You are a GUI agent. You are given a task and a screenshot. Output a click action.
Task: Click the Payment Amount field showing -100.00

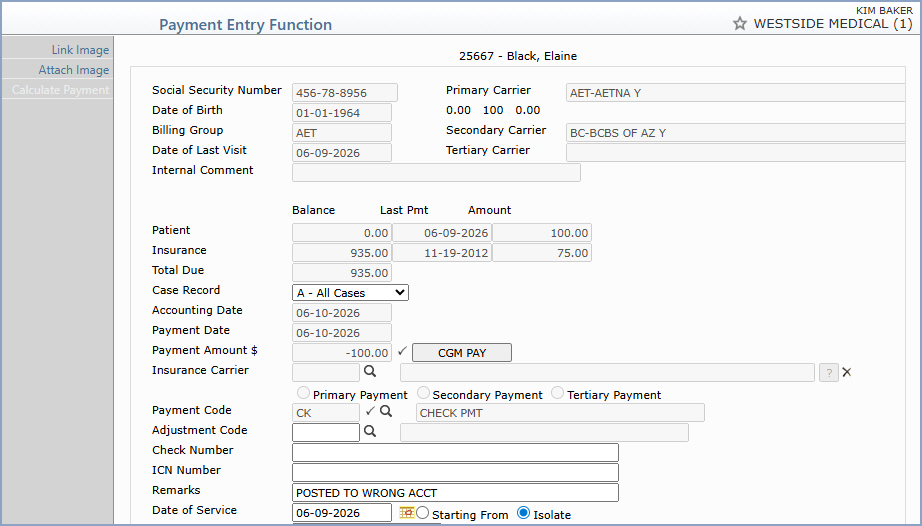pyautogui.click(x=342, y=353)
